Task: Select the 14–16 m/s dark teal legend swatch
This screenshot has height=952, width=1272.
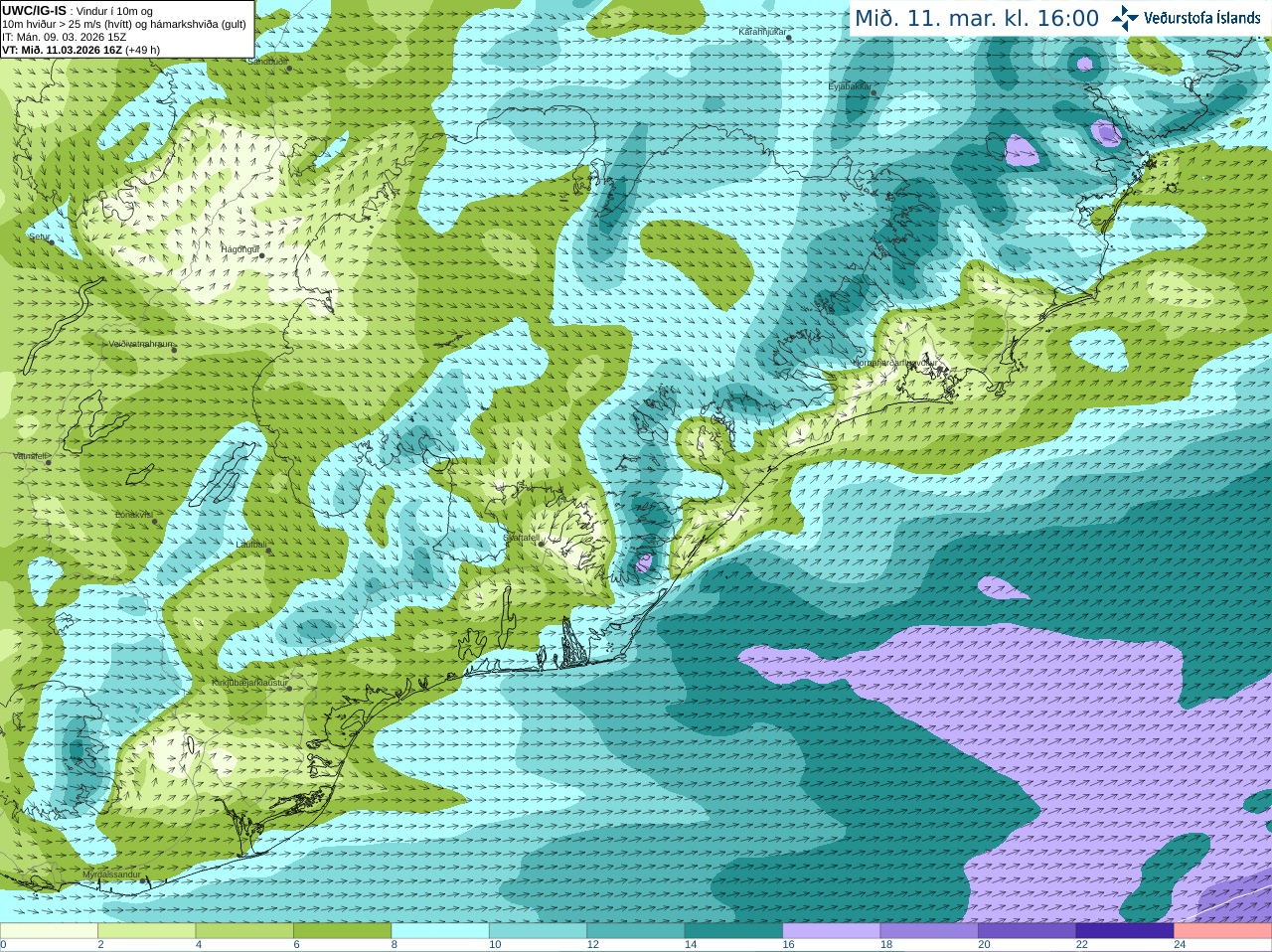Action: coord(733,931)
